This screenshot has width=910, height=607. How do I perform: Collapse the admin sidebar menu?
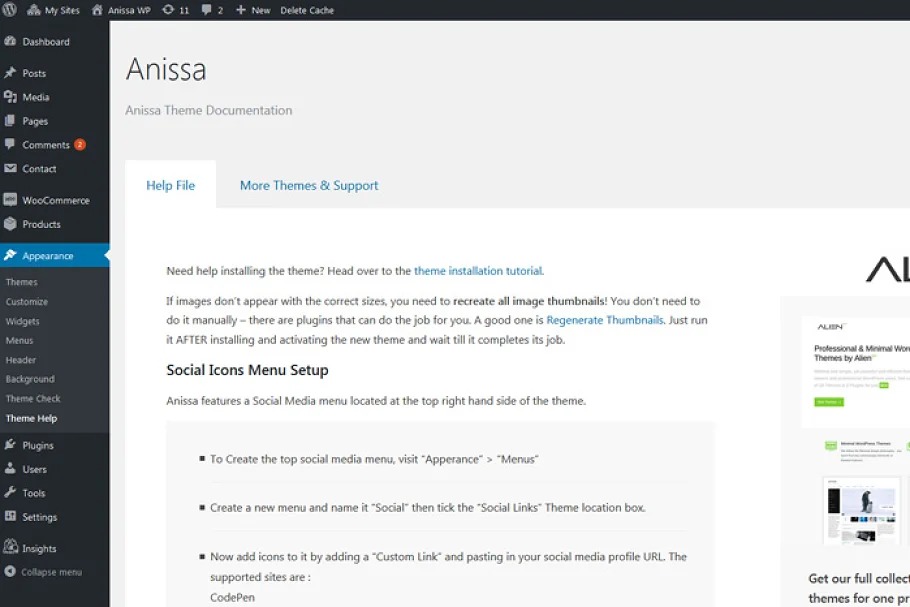[x=44, y=572]
